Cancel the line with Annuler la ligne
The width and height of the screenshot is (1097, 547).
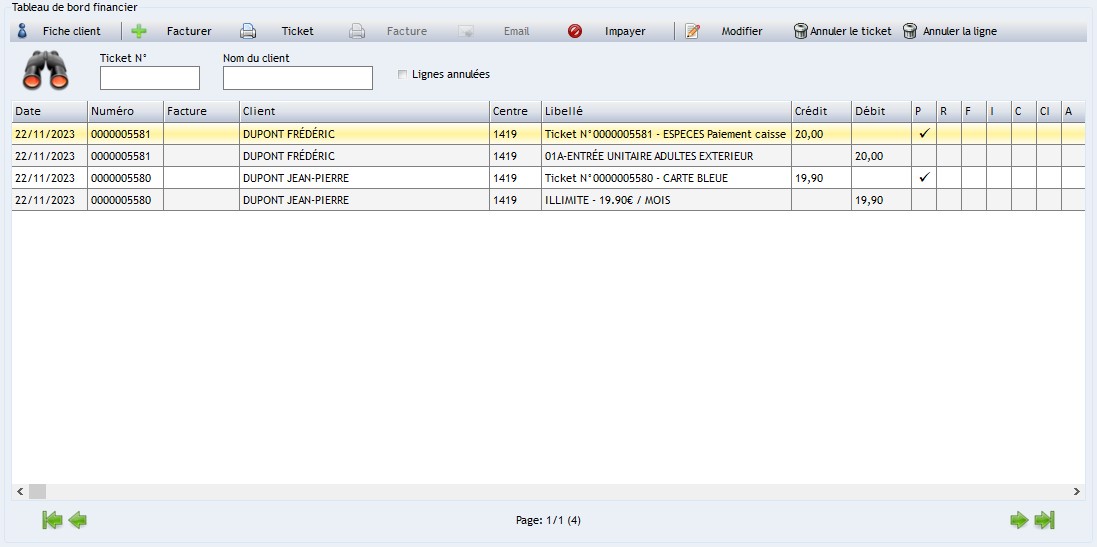pyautogui.click(x=949, y=31)
